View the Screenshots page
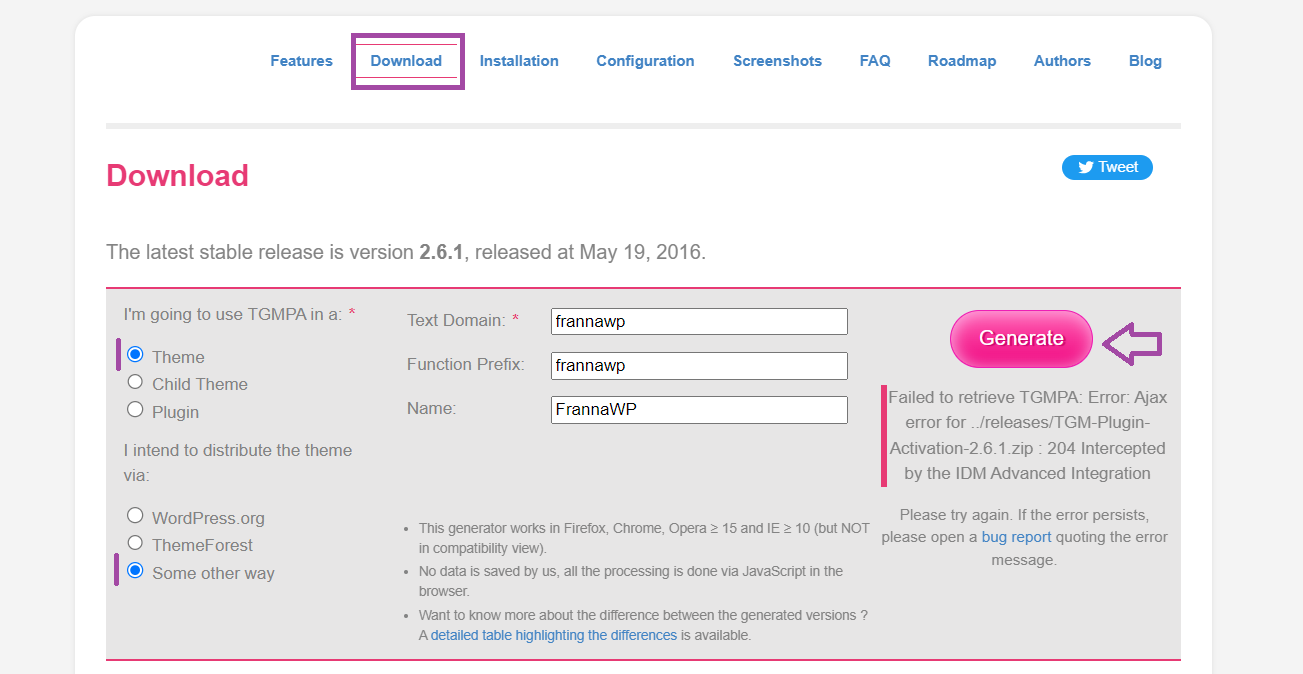Image resolution: width=1303 pixels, height=674 pixels. (x=777, y=61)
